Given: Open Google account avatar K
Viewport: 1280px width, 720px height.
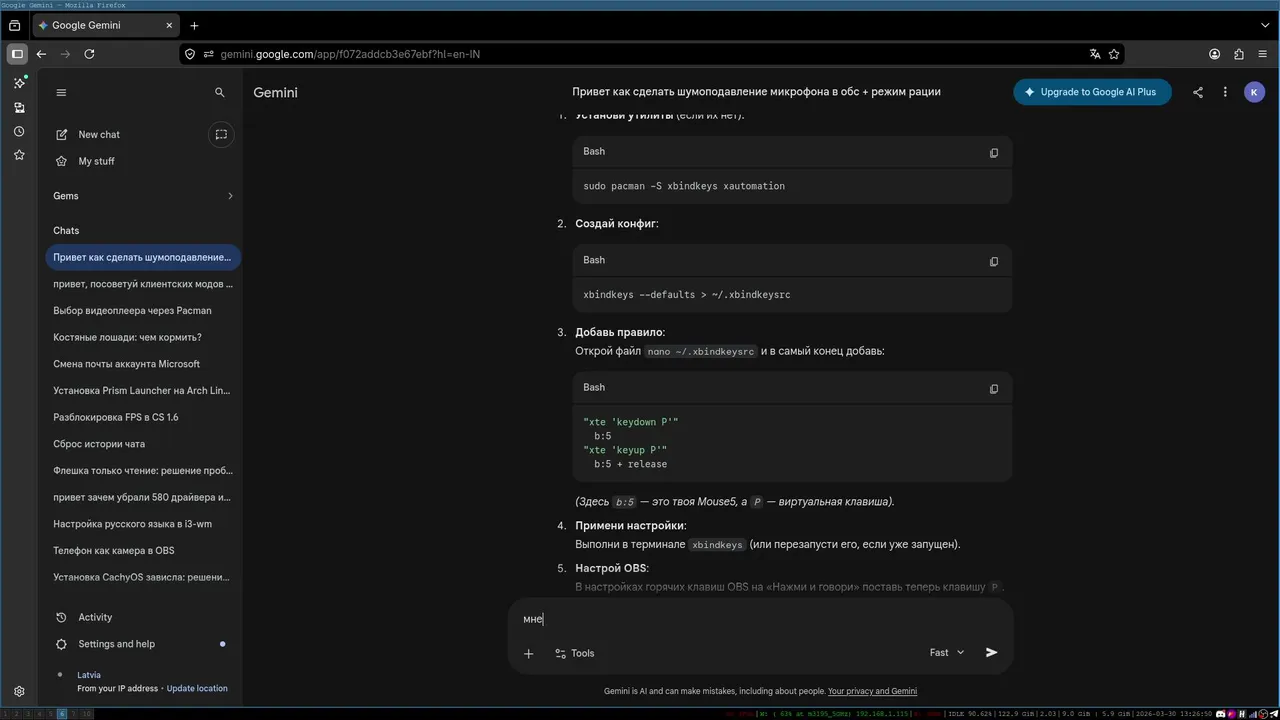Looking at the screenshot, I should click(x=1255, y=92).
